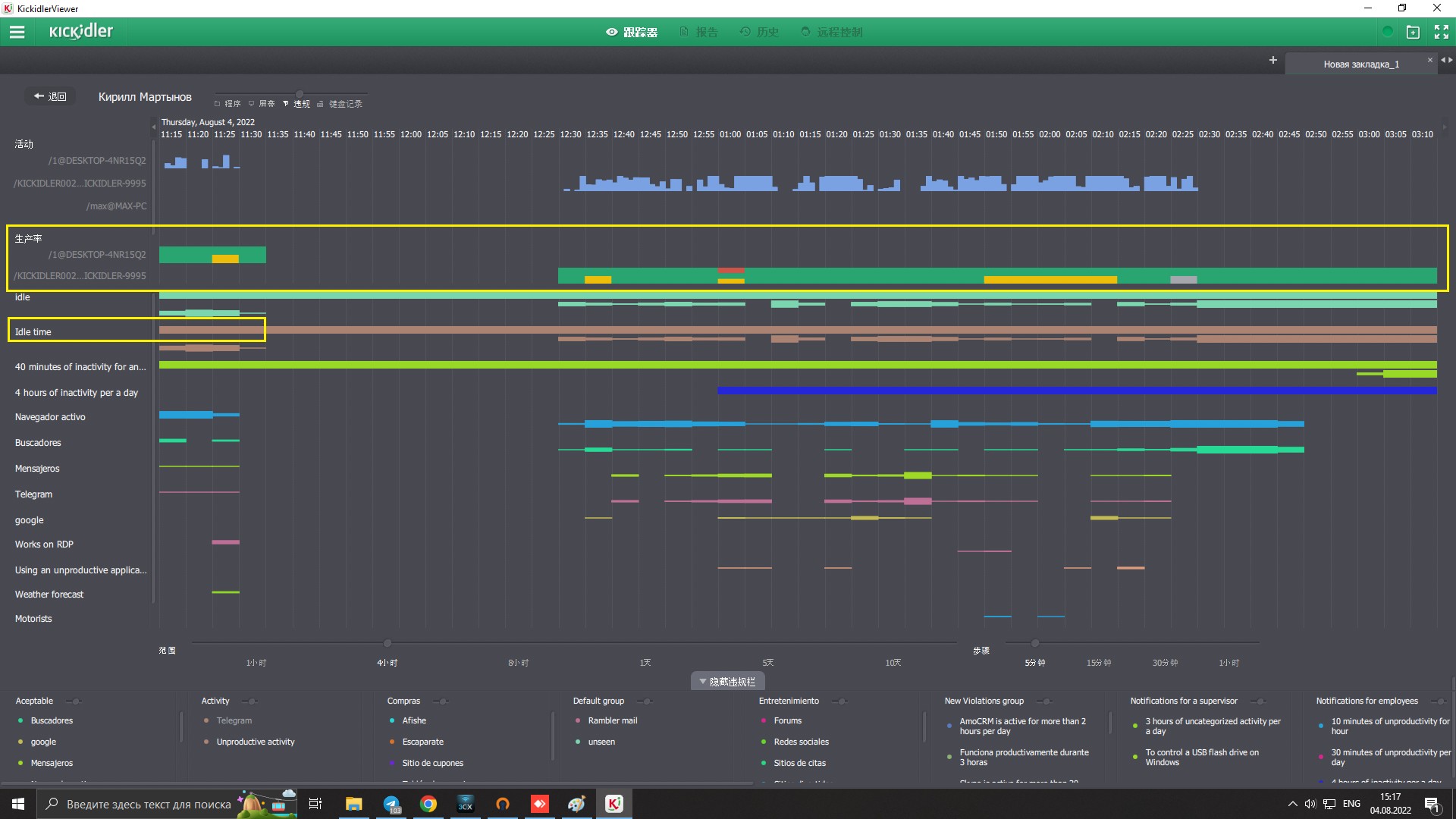Open the orange headset app on taskbar

click(x=503, y=804)
